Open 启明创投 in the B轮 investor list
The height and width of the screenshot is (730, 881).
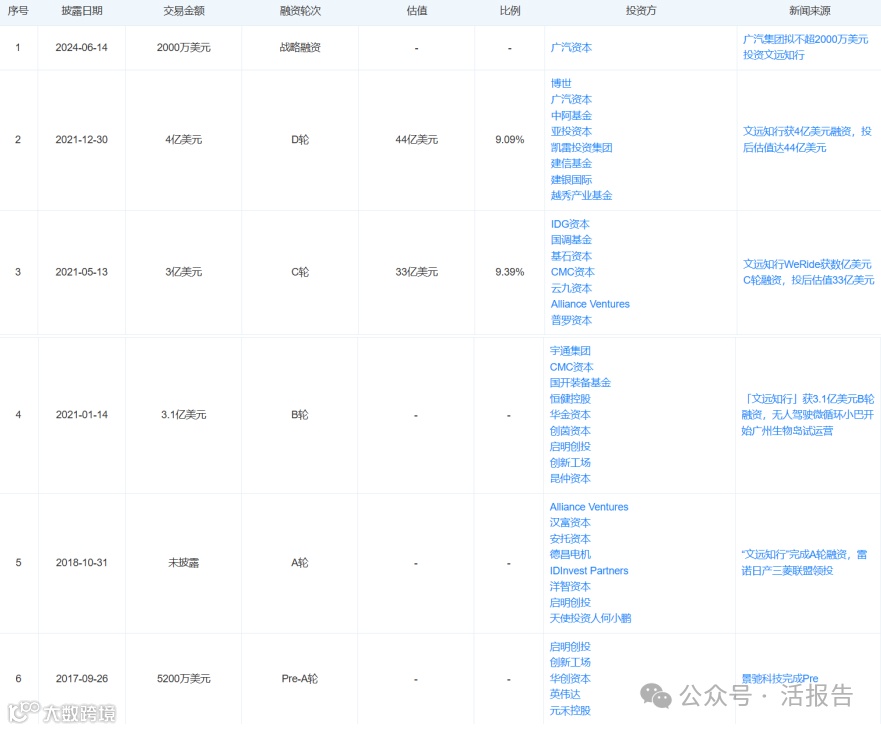point(570,447)
